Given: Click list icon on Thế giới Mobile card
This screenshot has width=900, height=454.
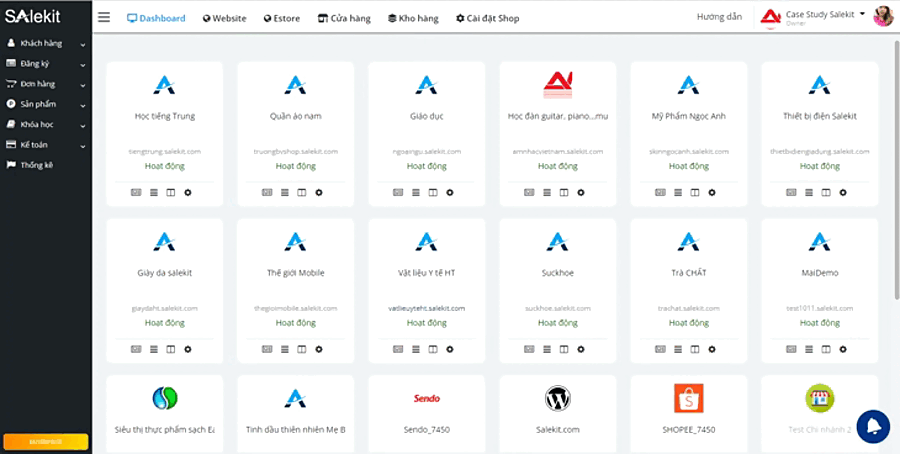Looking at the screenshot, I should [285, 349].
